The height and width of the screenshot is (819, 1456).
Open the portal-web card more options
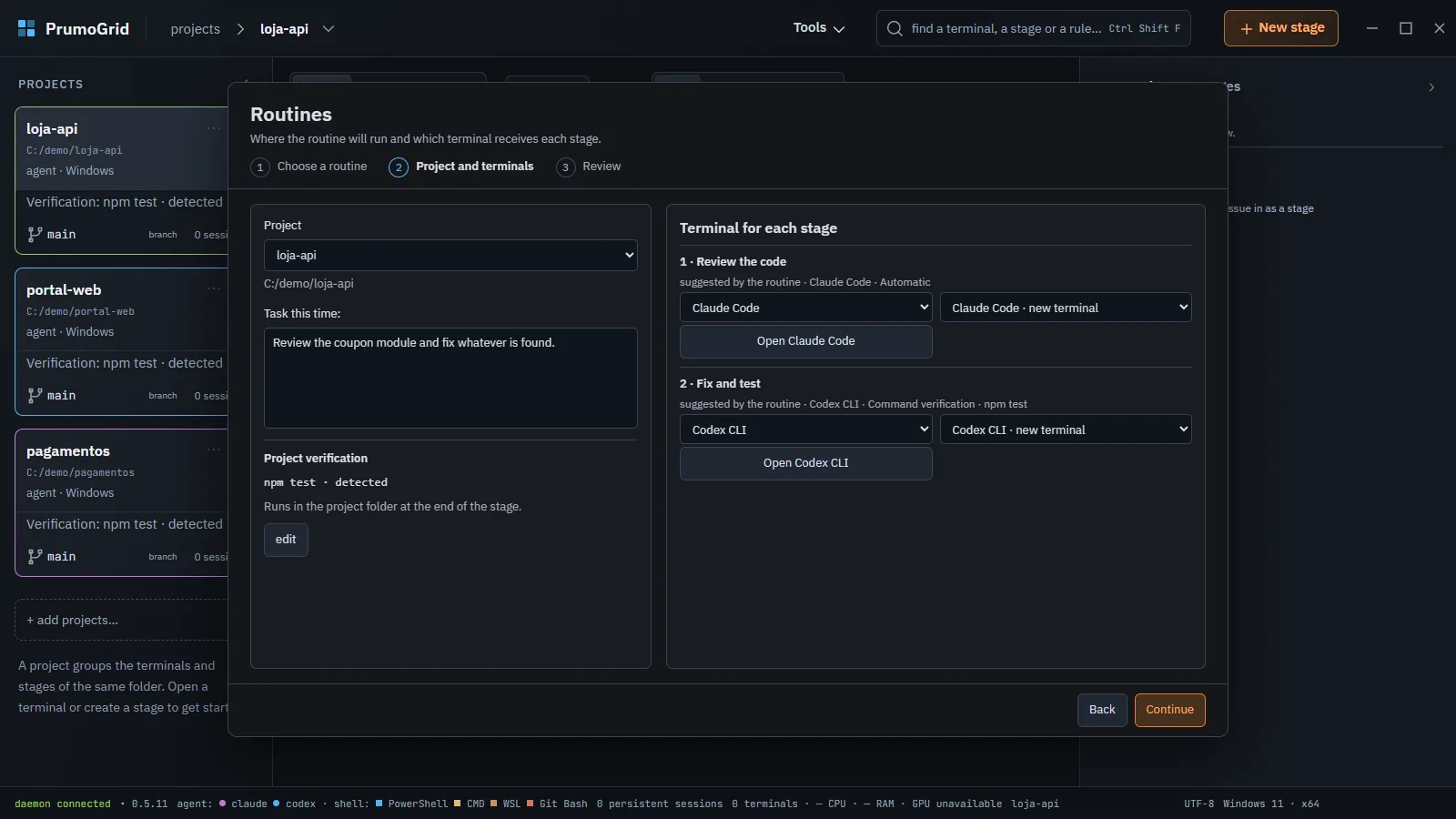click(214, 289)
